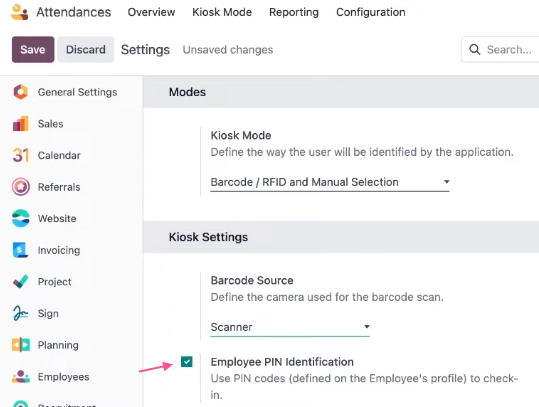Click the Referrals star badge icon
The height and width of the screenshot is (407, 539).
point(21,187)
